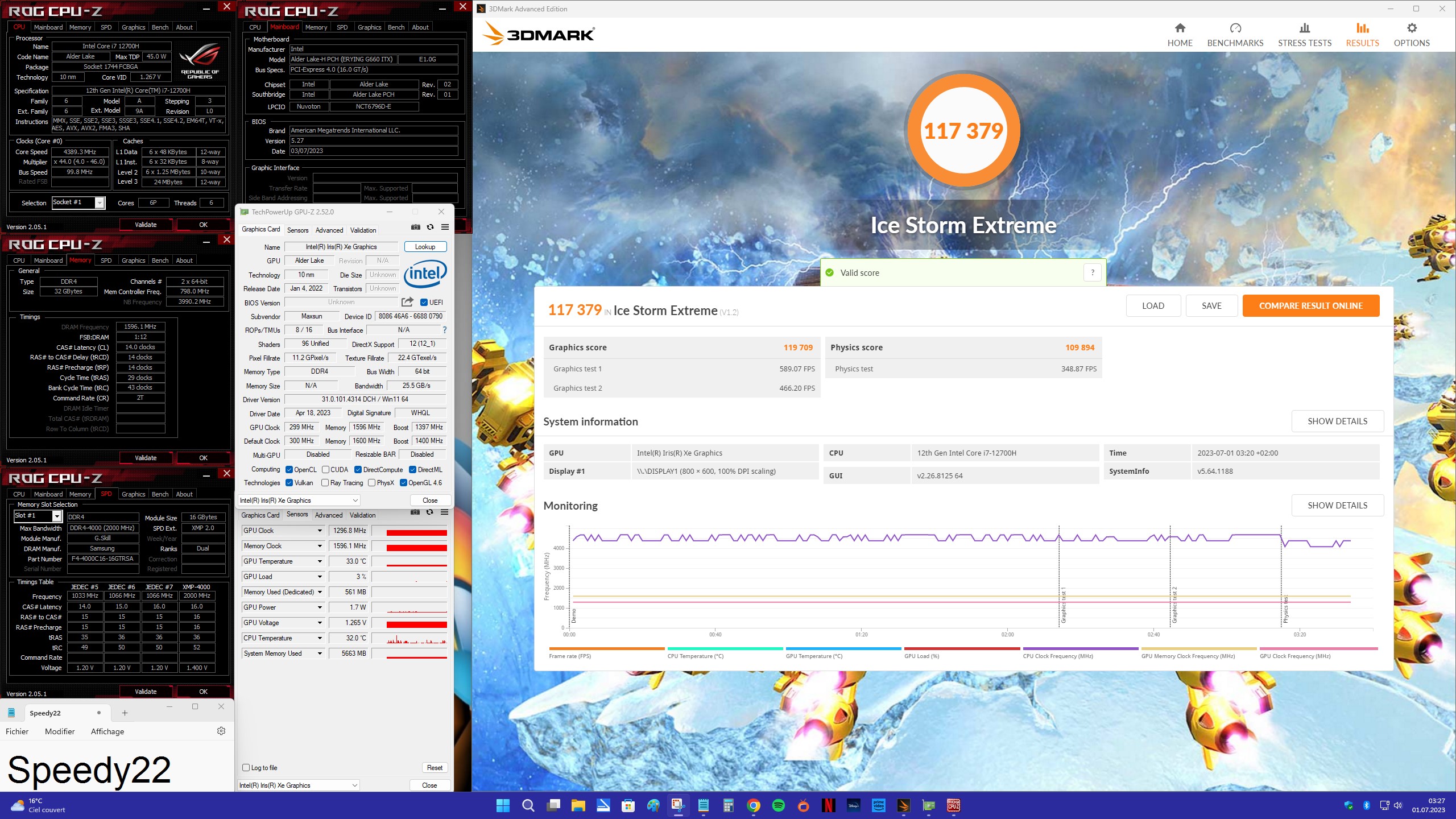The image size is (1456, 819).
Task: Switch to Advanced tab in GPU-Z Graphics Card window
Action: [329, 230]
